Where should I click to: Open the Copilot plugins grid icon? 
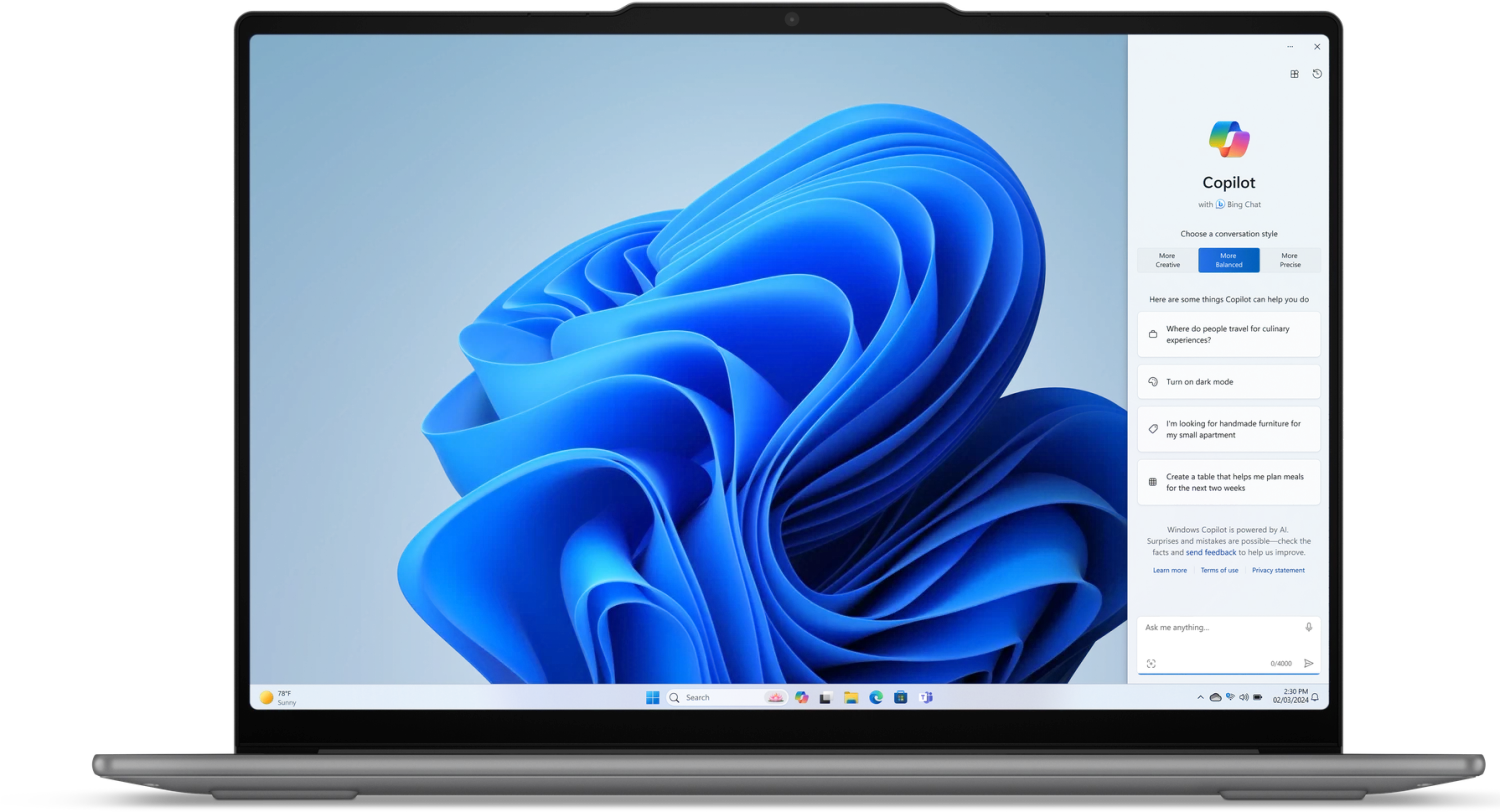[x=1294, y=74]
